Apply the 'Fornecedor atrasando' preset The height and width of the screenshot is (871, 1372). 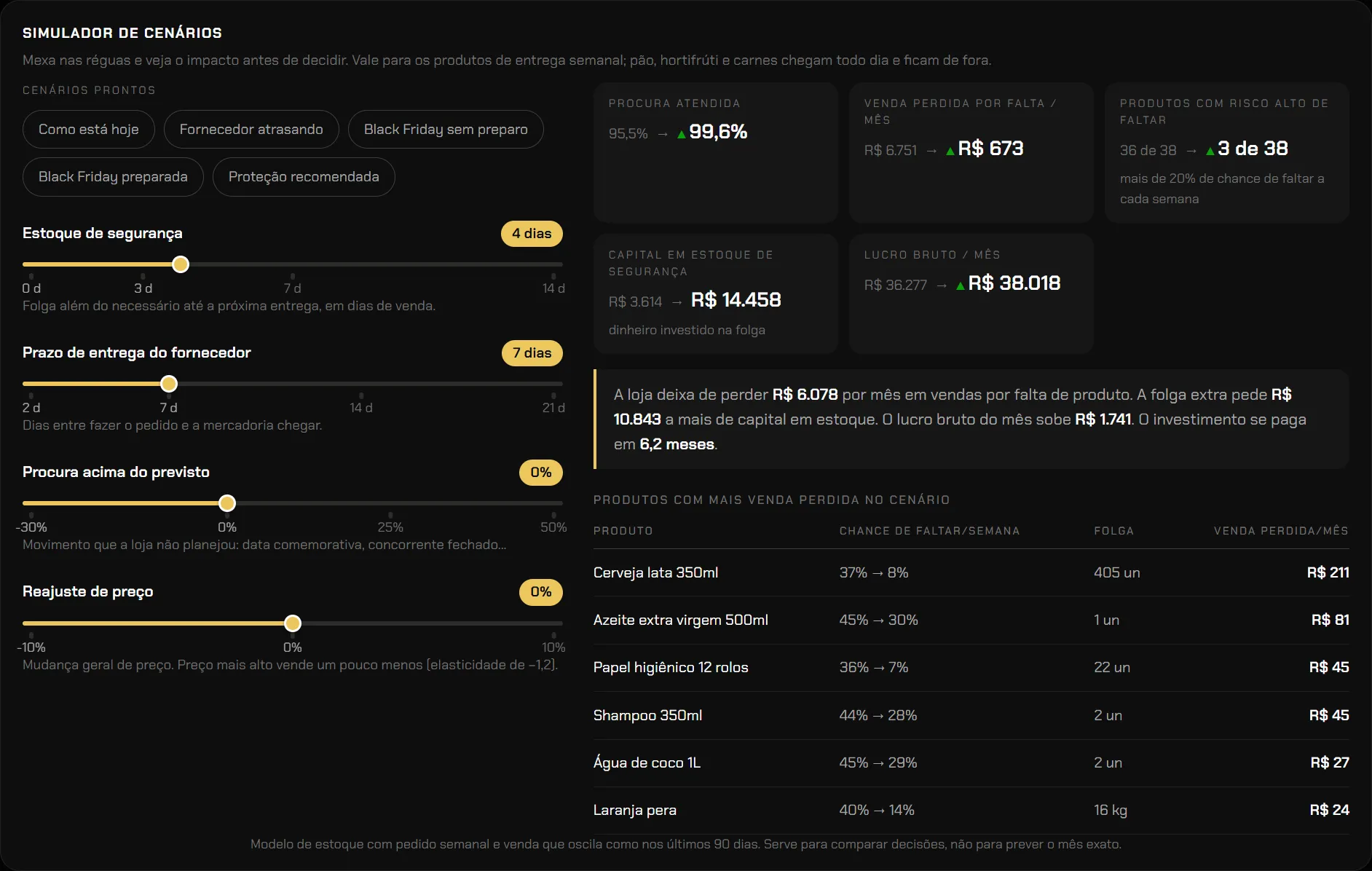click(x=251, y=130)
